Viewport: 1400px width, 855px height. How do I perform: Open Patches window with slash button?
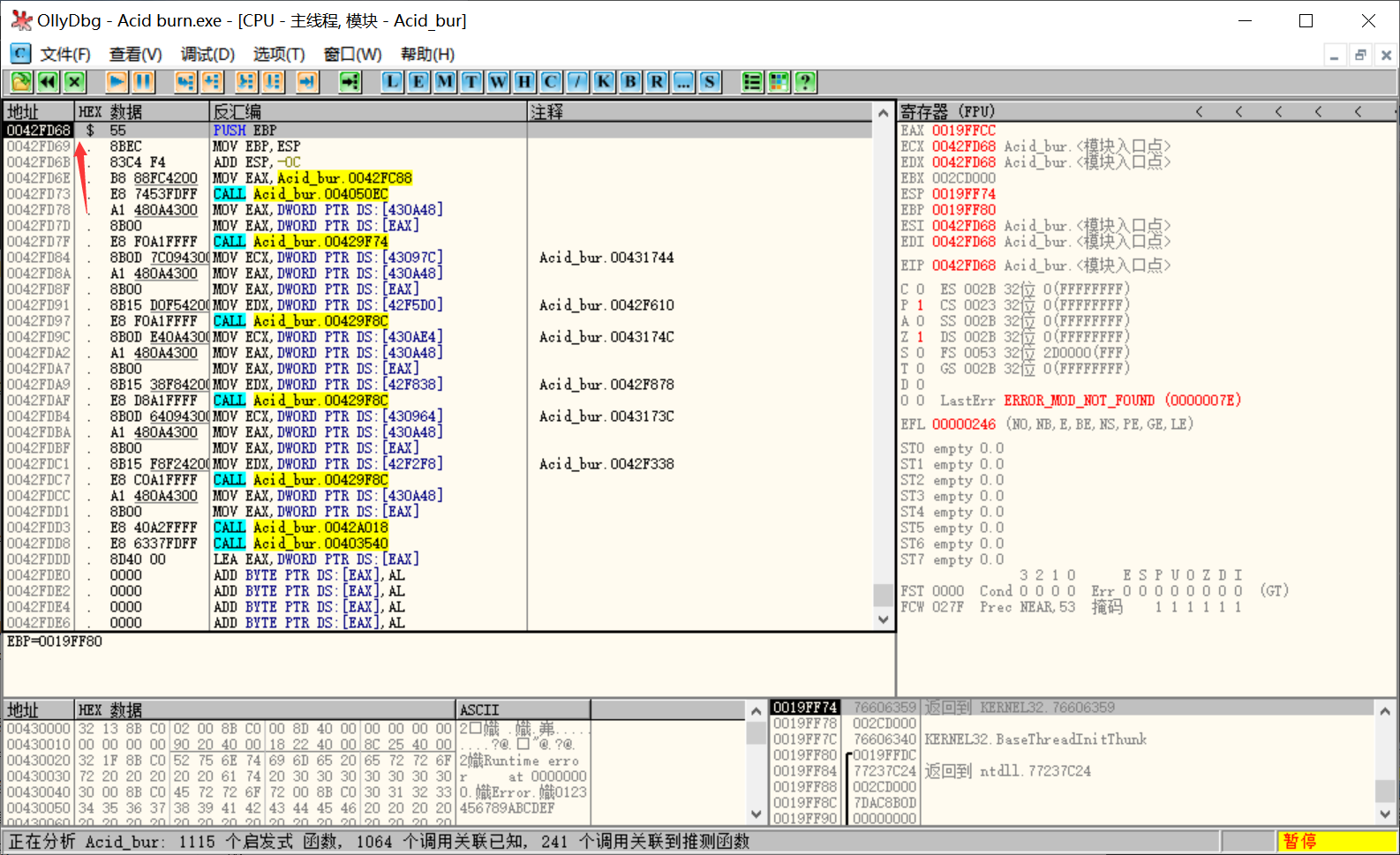577,82
